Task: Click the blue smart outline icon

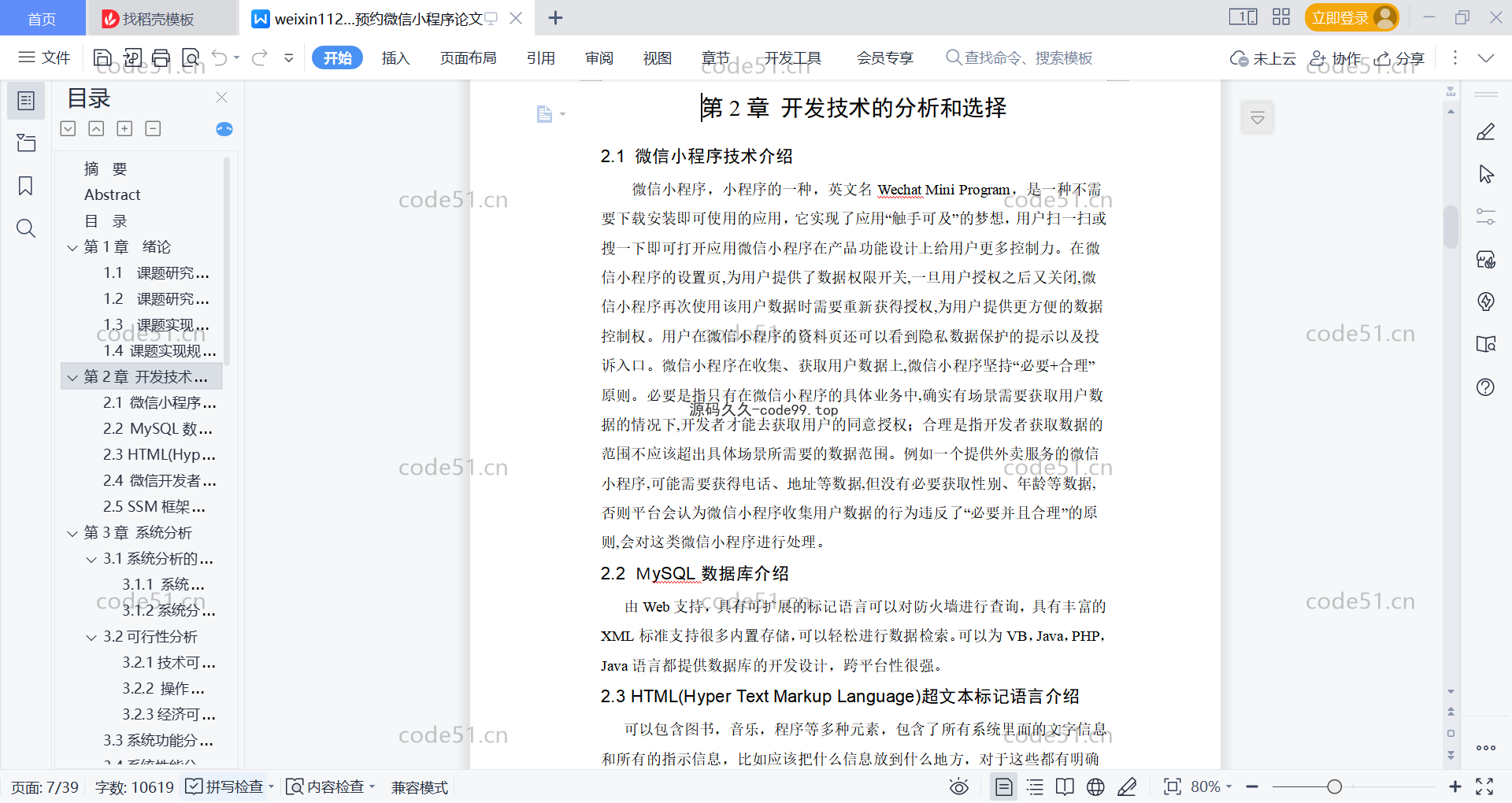Action: pos(224,129)
